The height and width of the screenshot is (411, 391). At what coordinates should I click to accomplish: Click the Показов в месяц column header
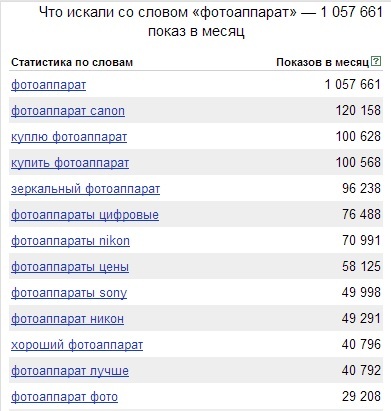[x=323, y=62]
